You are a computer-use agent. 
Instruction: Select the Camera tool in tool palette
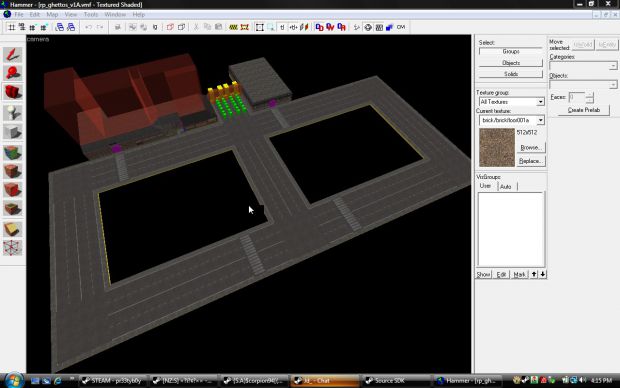(13, 91)
